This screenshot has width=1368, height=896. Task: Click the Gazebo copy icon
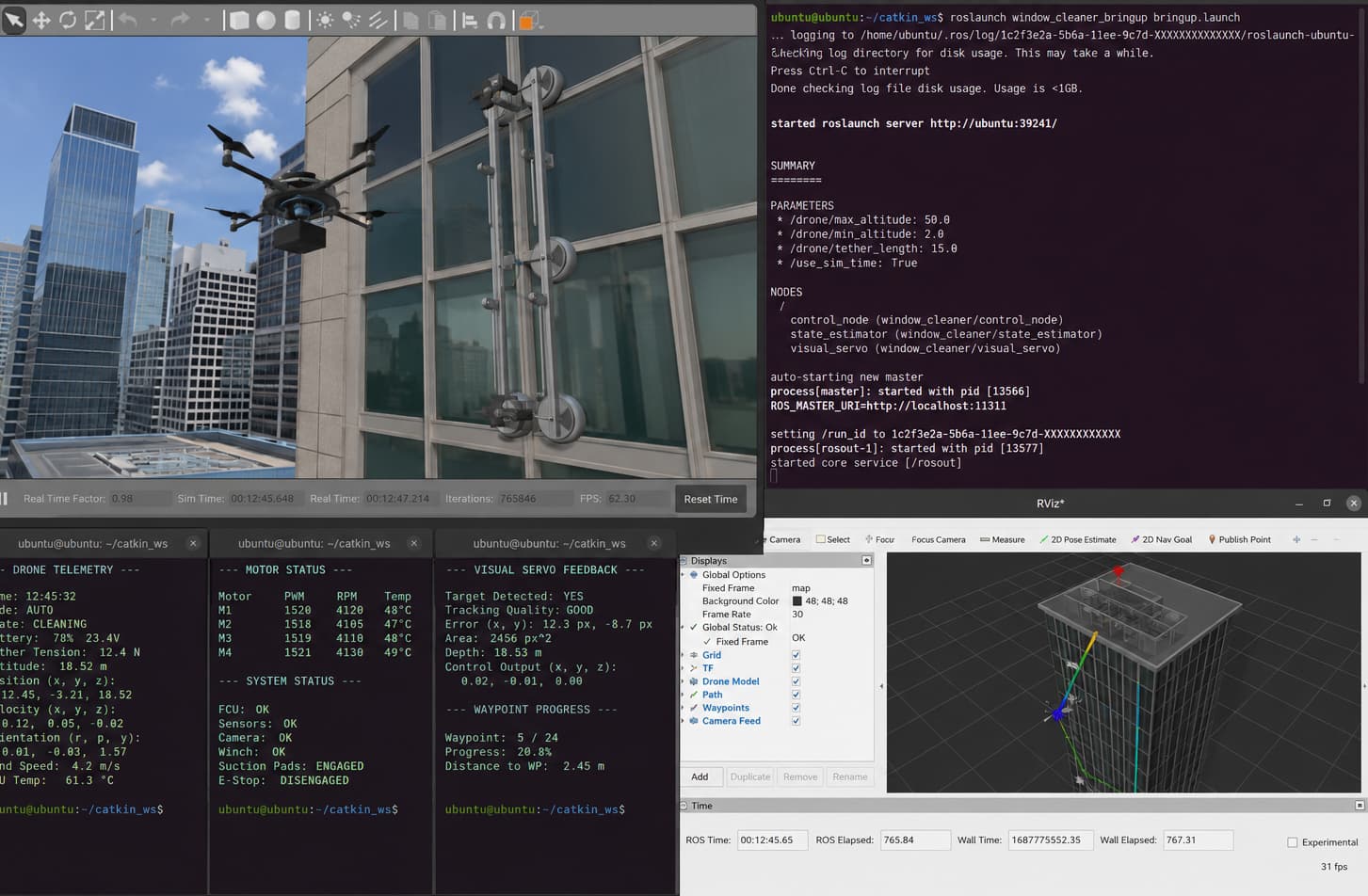point(410,20)
